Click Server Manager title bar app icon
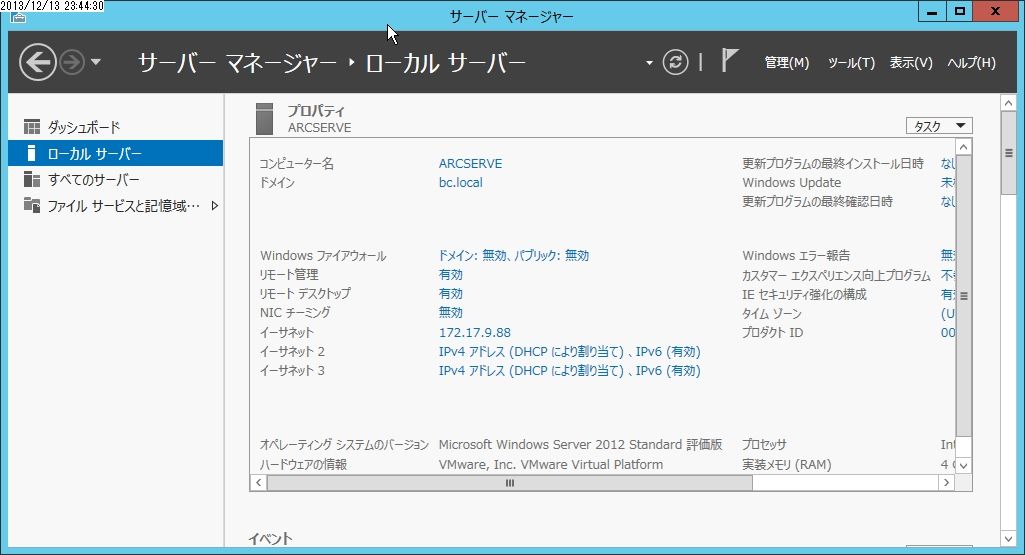 pos(19,18)
